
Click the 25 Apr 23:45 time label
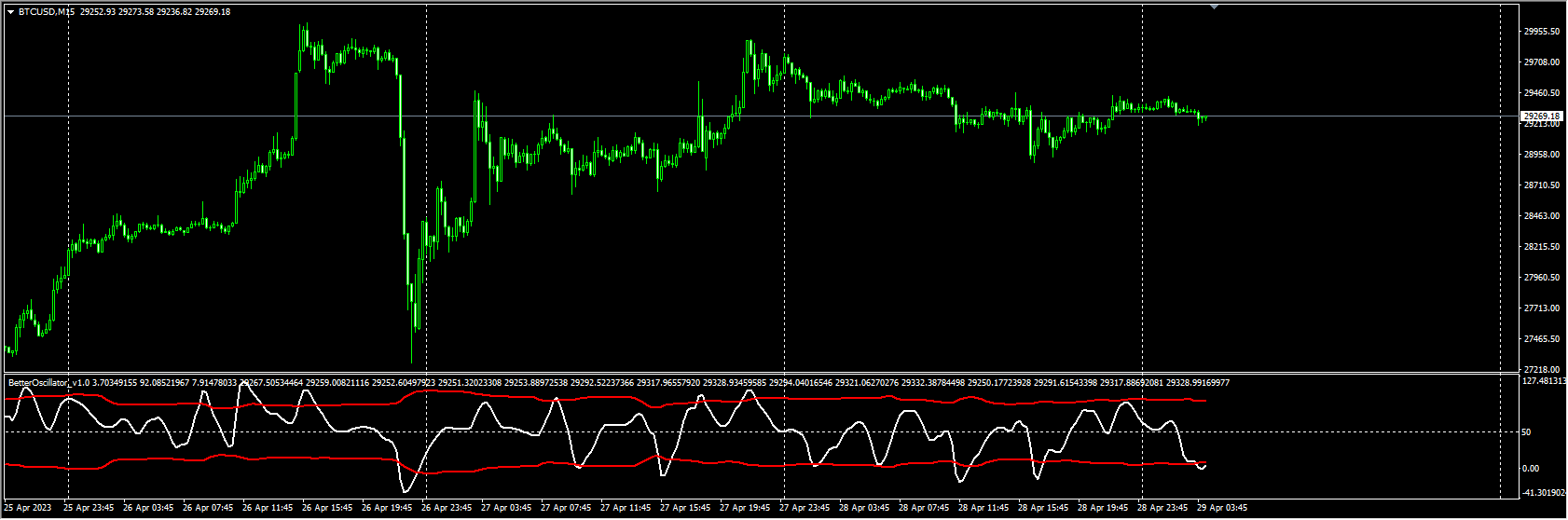(89, 508)
